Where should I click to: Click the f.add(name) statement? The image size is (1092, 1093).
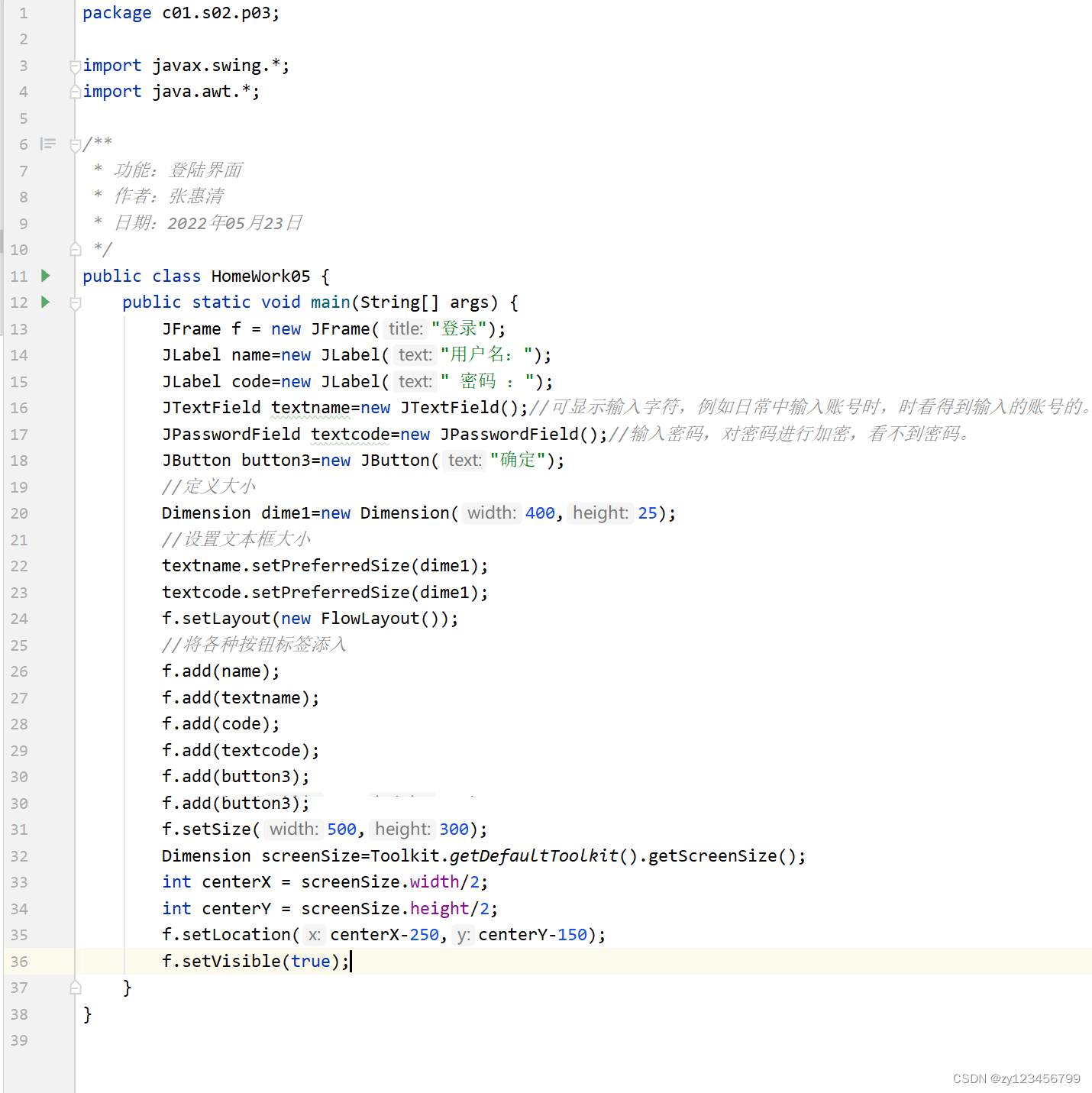[221, 671]
